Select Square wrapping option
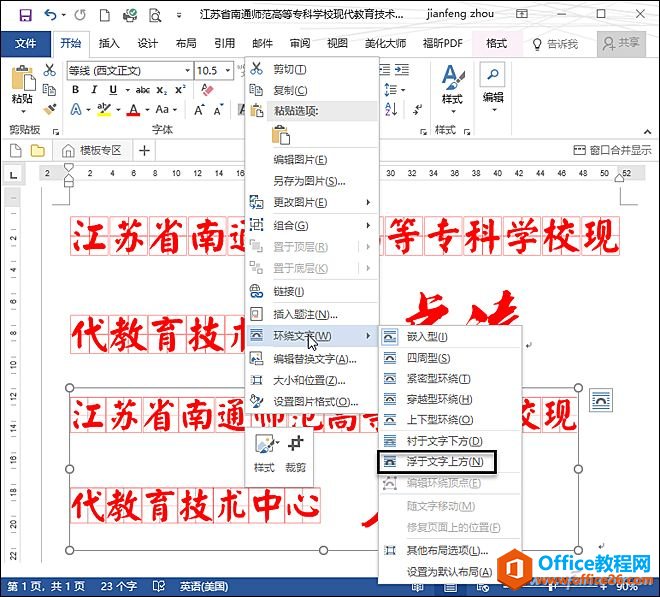 point(450,358)
